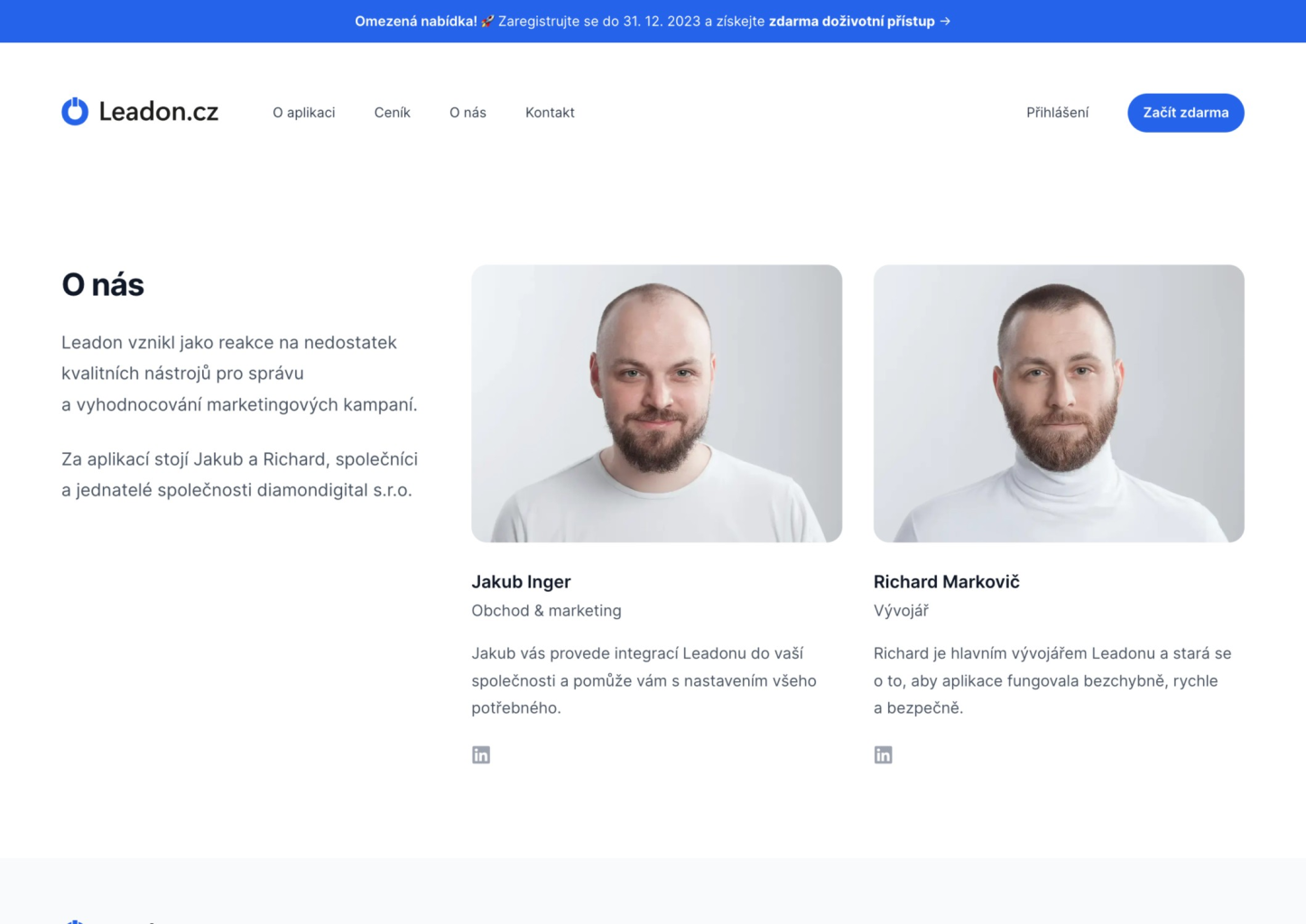Image resolution: width=1306 pixels, height=924 pixels.
Task: Select the Jakub Inger name heading
Action: pos(521,582)
